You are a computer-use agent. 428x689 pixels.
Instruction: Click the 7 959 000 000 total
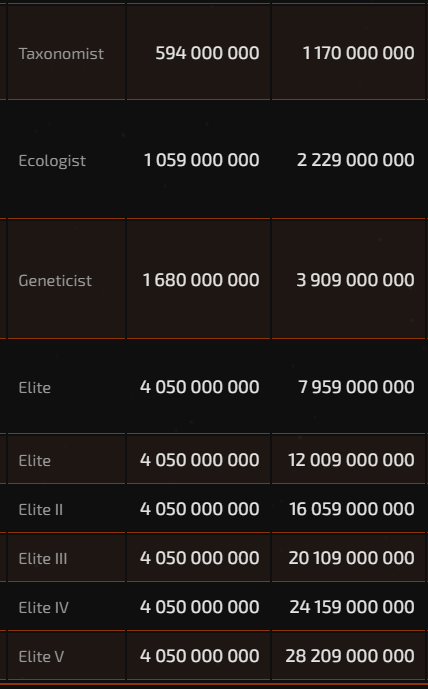(x=356, y=387)
